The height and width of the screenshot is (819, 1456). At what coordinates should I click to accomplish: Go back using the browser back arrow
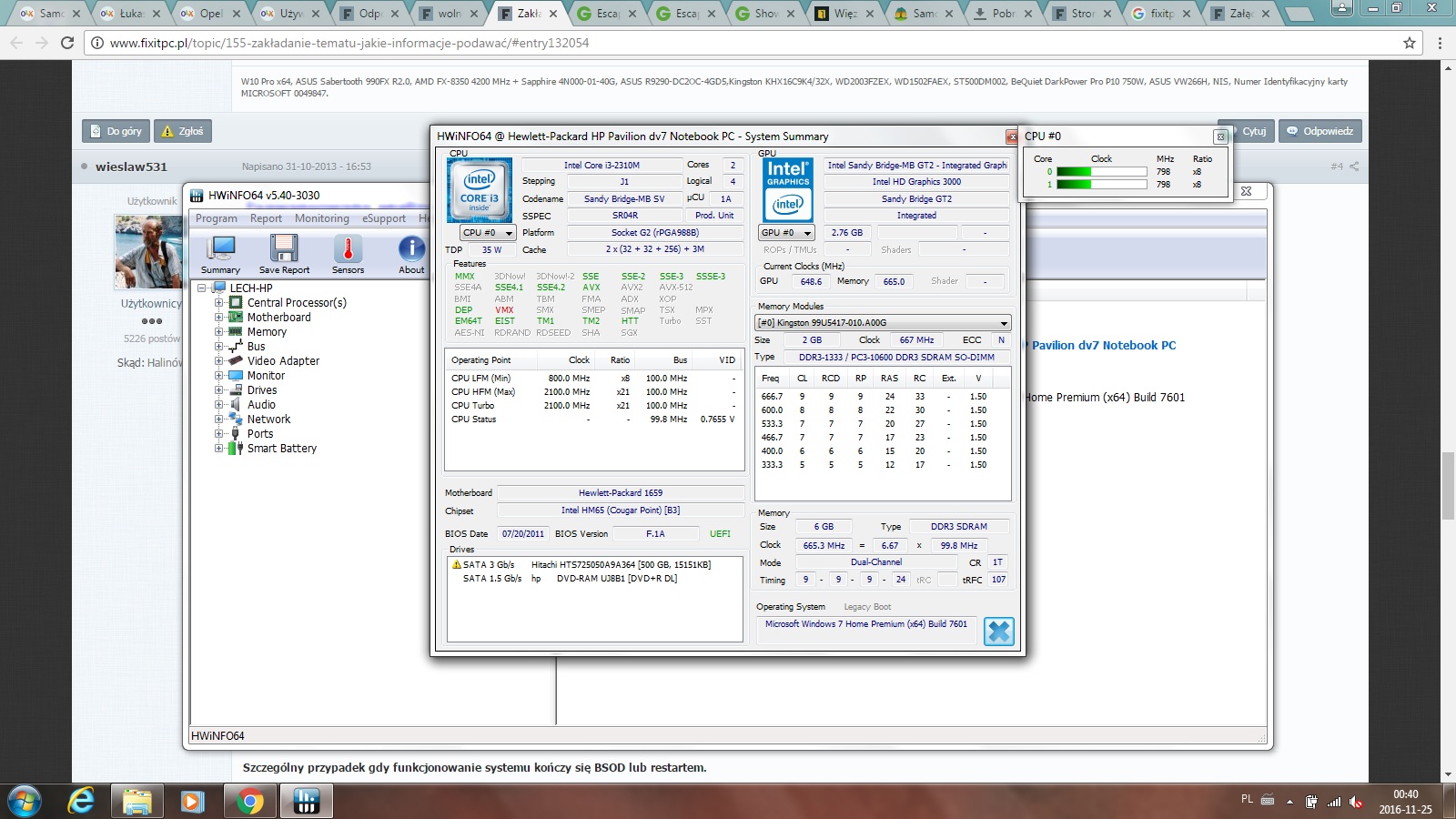click(x=17, y=43)
